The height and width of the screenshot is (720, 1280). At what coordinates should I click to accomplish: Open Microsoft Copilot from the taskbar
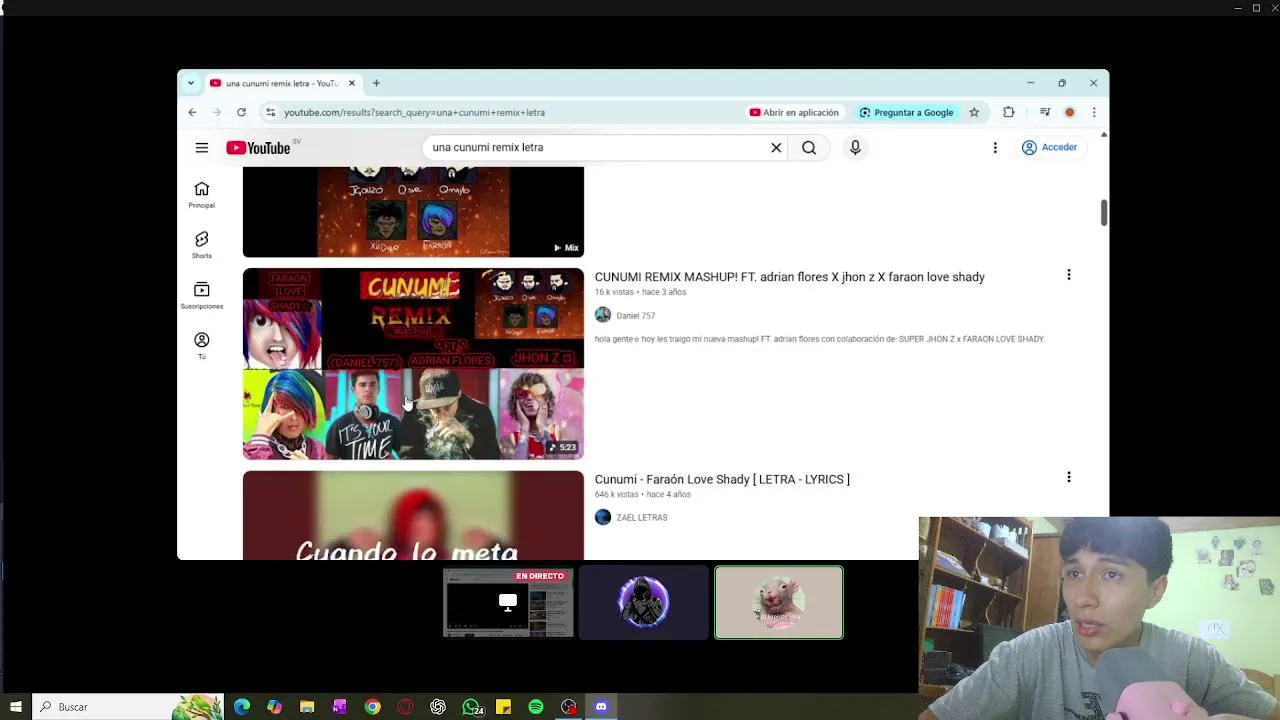[275, 707]
